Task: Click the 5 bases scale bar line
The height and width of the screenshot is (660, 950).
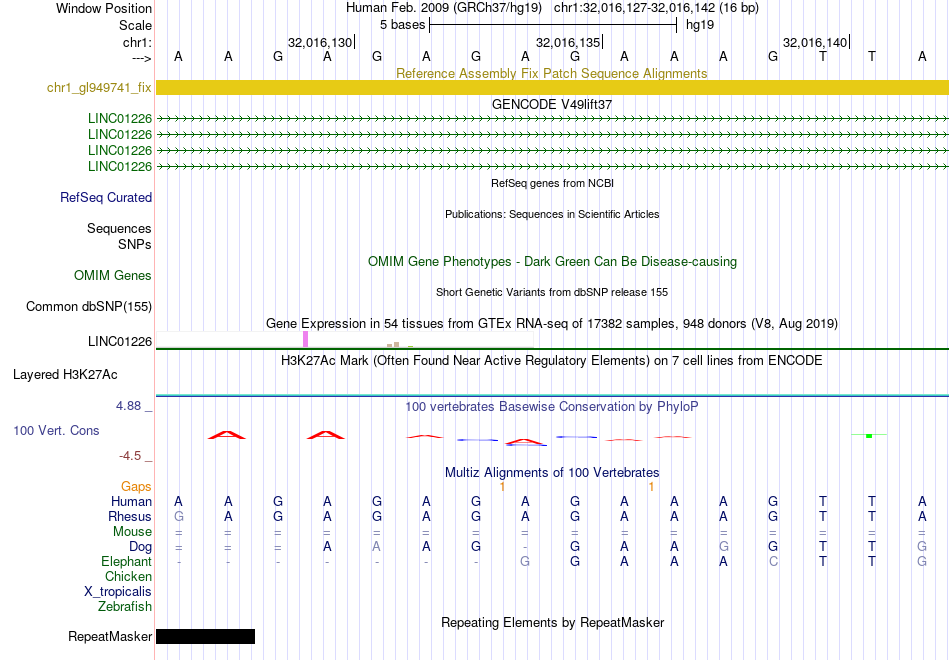Action: pos(553,25)
